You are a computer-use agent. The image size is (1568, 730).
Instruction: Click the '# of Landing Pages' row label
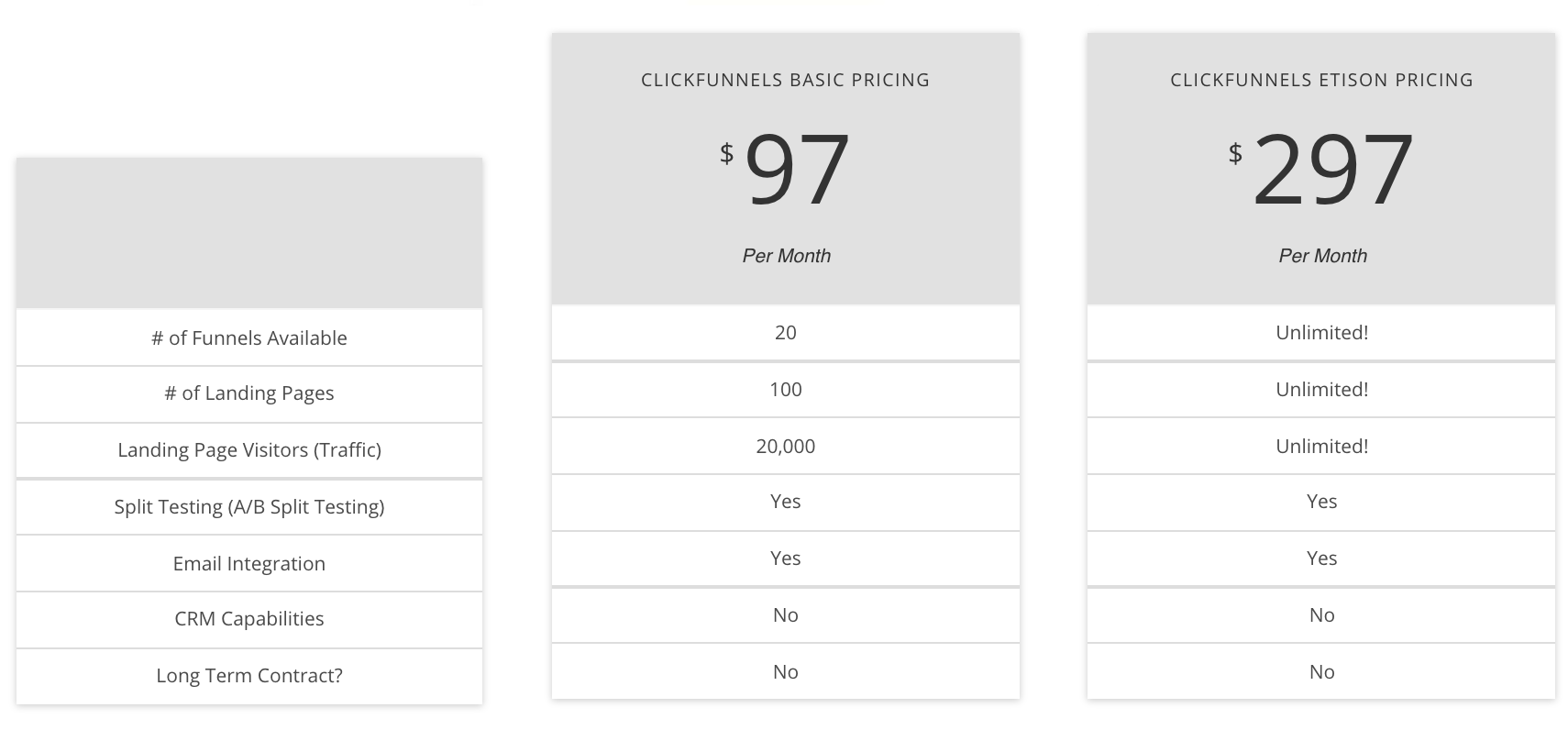[x=249, y=393]
